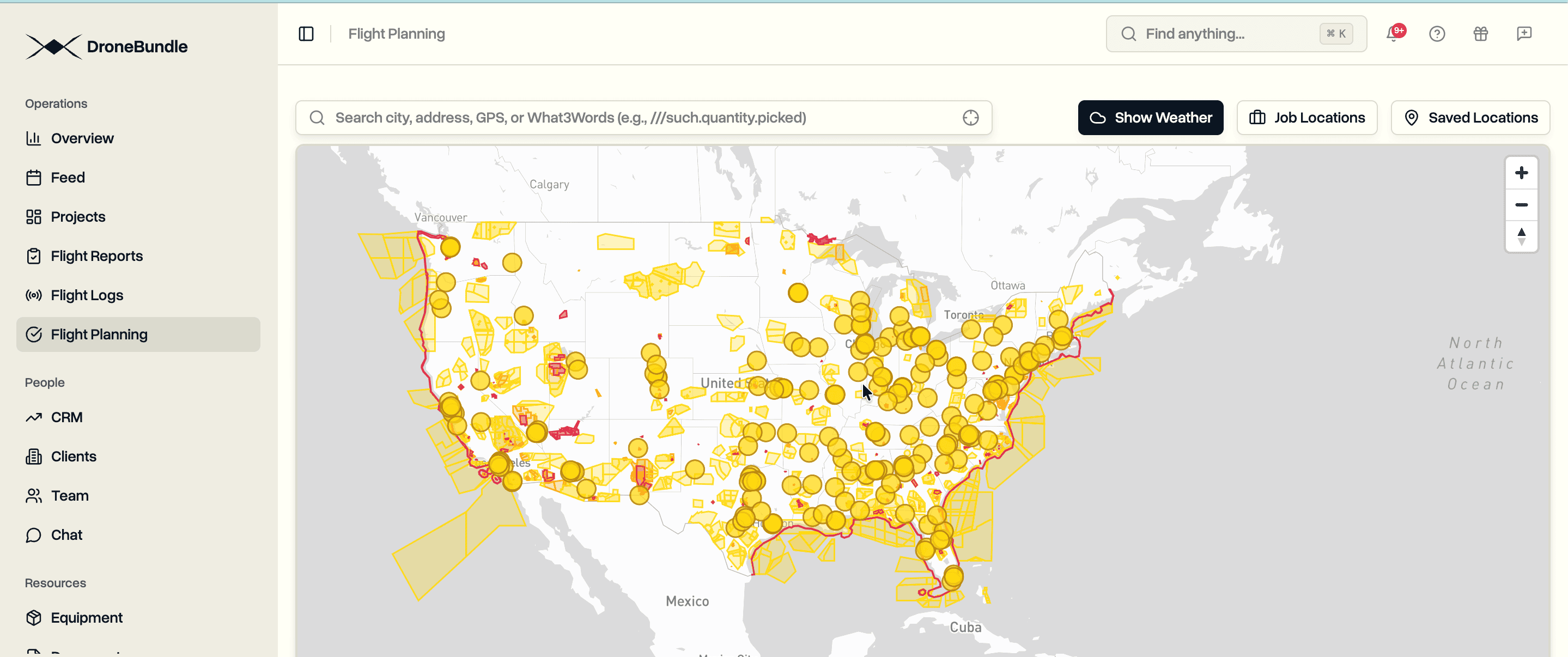Viewport: 1568px width, 657px height.
Task: Open the Chat section under People
Action: coord(66,534)
